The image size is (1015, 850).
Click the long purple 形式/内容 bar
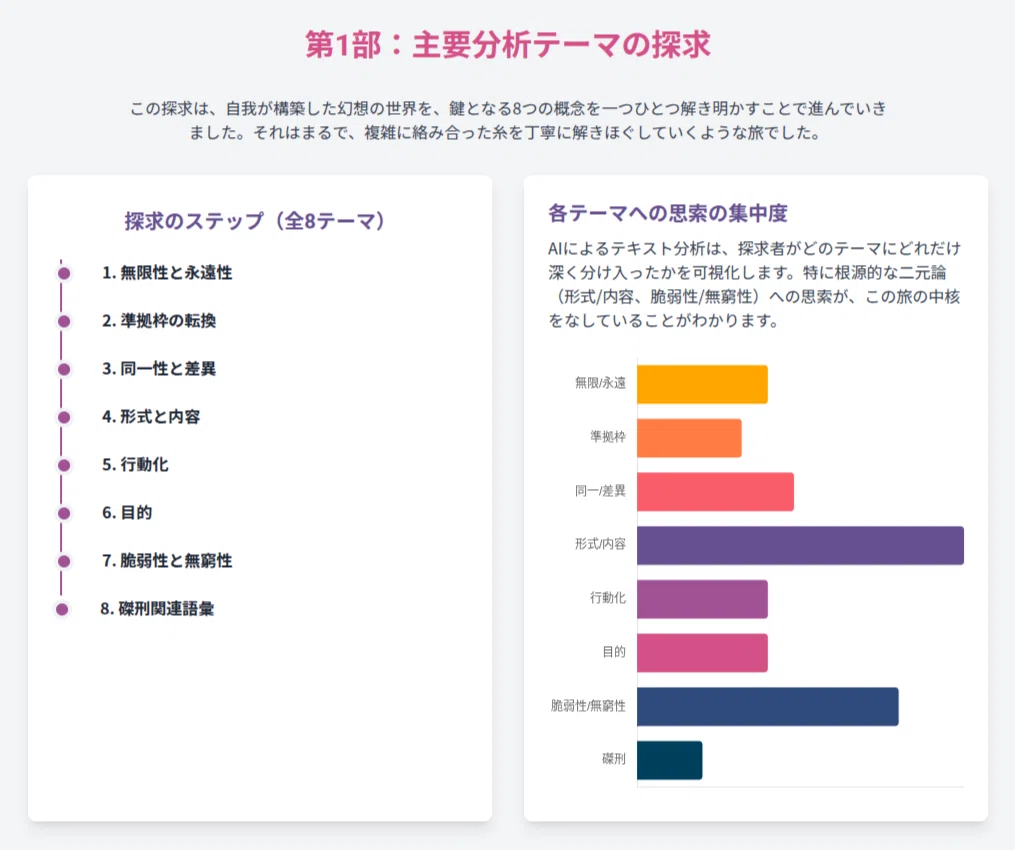[x=800, y=546]
